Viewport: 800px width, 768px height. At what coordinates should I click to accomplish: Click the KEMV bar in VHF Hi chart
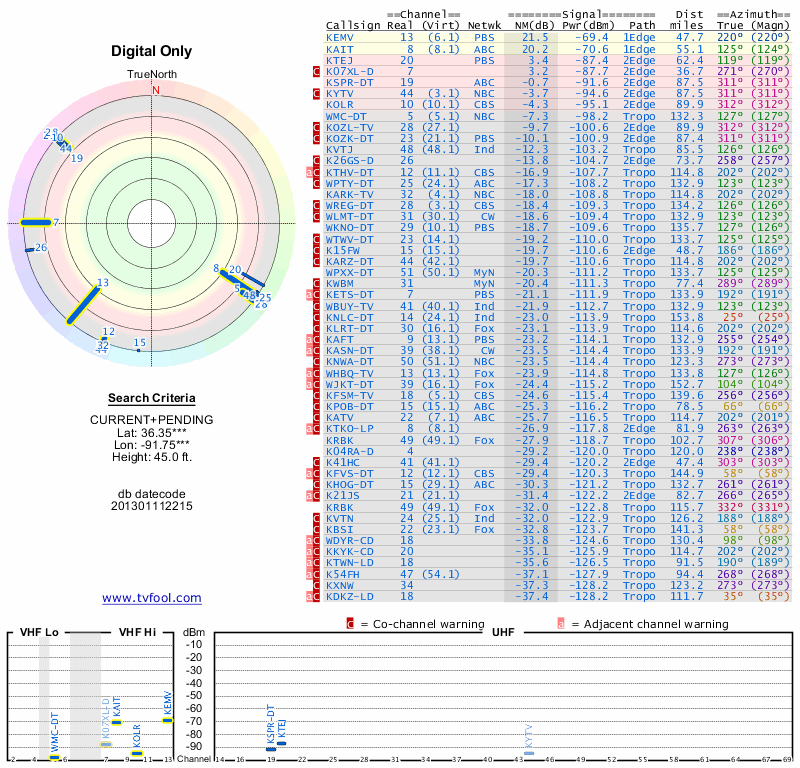pyautogui.click(x=168, y=720)
